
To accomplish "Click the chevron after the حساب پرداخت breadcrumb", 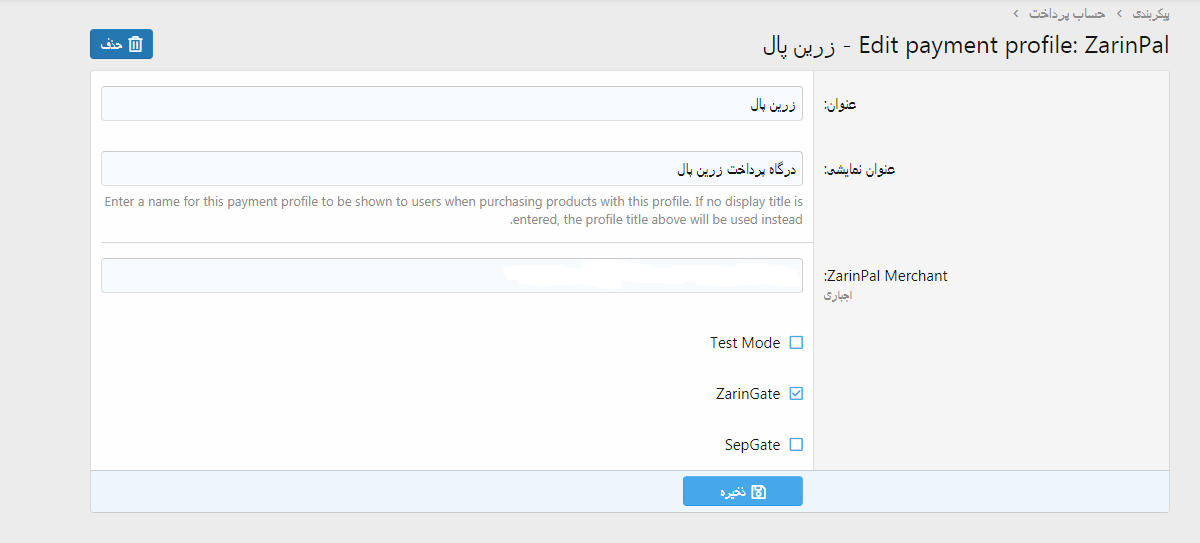I will (1015, 13).
